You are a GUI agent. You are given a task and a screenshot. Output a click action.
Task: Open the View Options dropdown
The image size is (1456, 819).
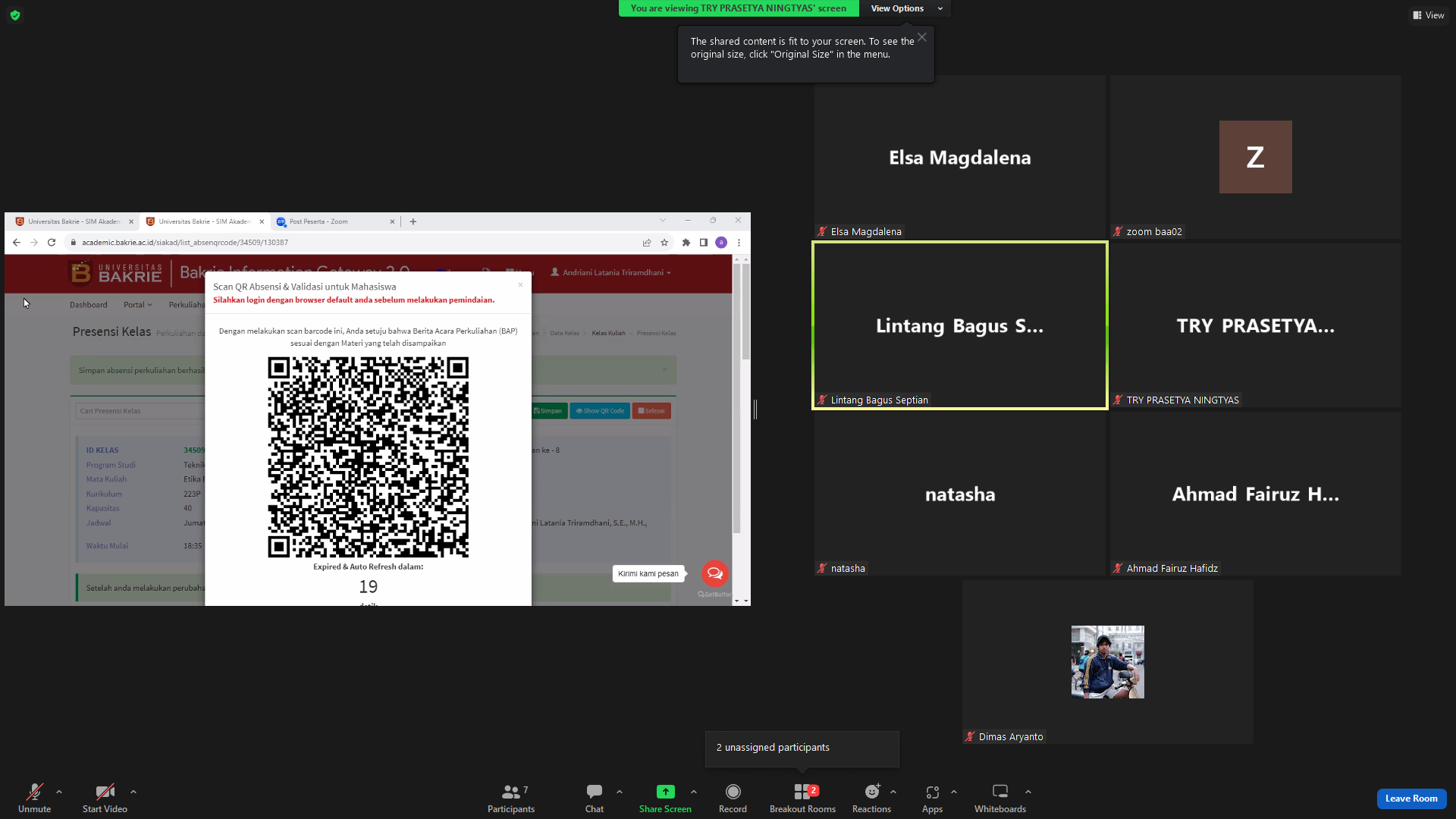point(905,8)
